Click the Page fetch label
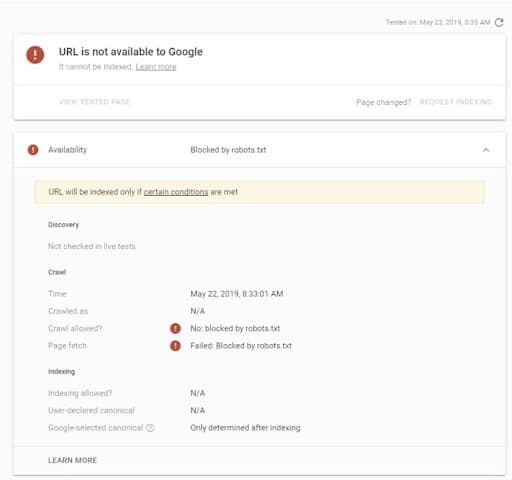This screenshot has height=480, width=512. click(67, 346)
